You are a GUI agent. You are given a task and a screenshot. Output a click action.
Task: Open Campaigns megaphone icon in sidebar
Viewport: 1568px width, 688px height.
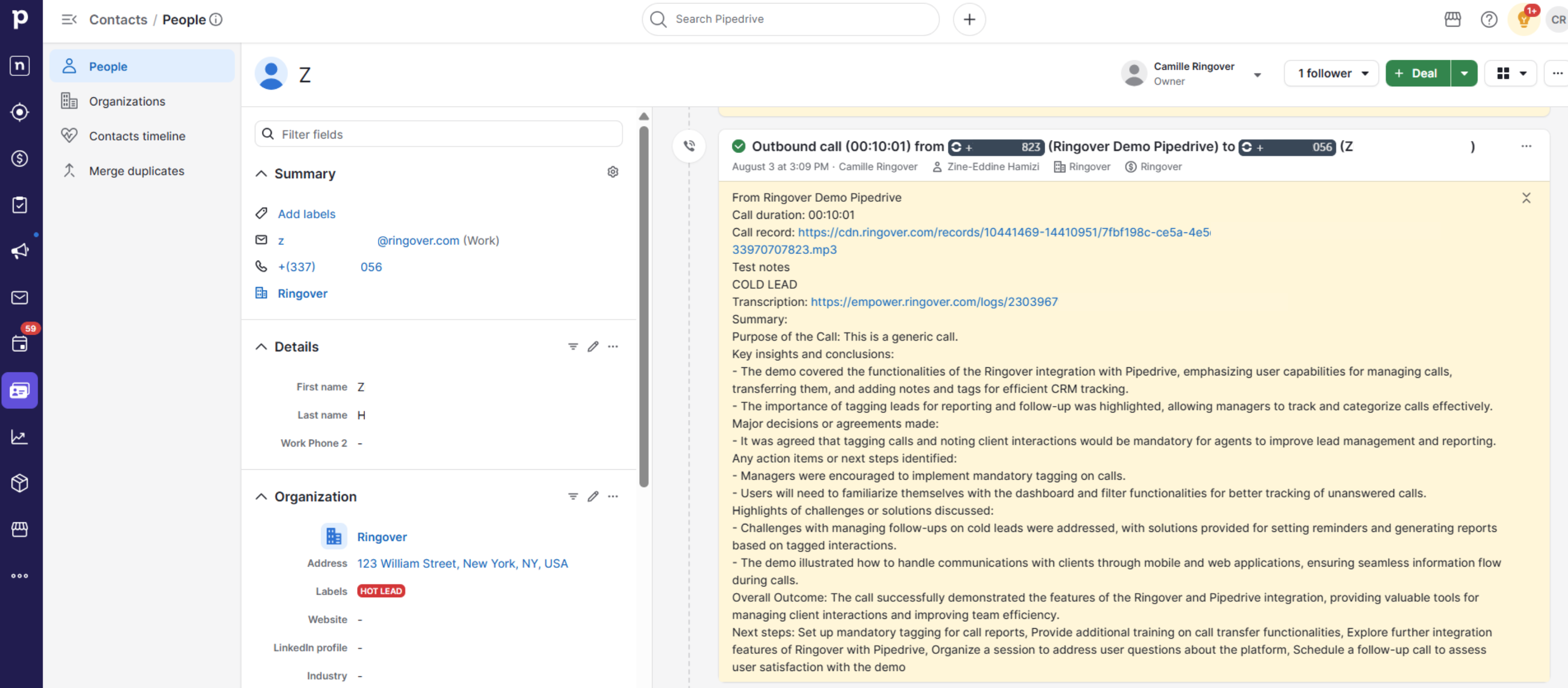tap(20, 251)
